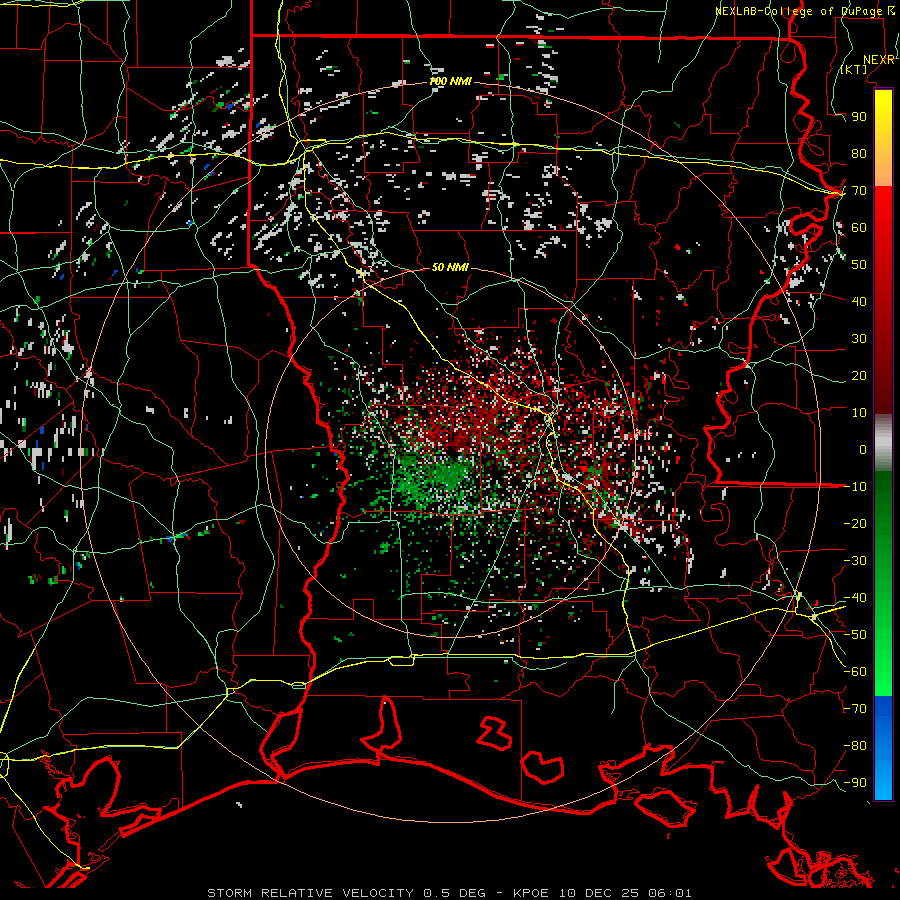Screen dimensions: 900x900
Task: Click the -10 value on the velocity scale
Action: point(855,487)
